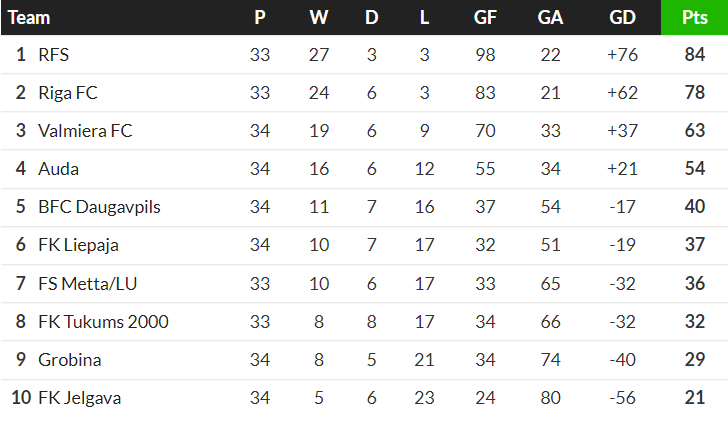This screenshot has width=728, height=425.
Task: Click the Grobina team name
Action: click(69, 360)
